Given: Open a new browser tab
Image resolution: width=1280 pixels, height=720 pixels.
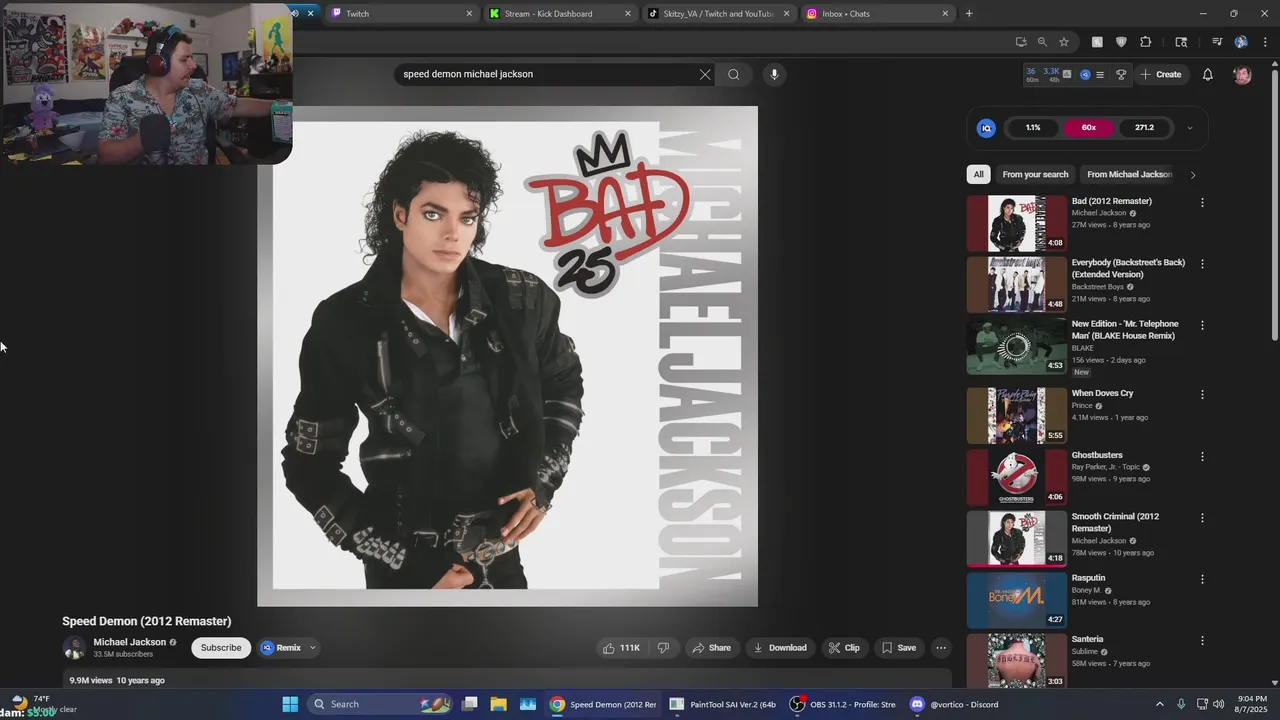Looking at the screenshot, I should click(969, 14).
